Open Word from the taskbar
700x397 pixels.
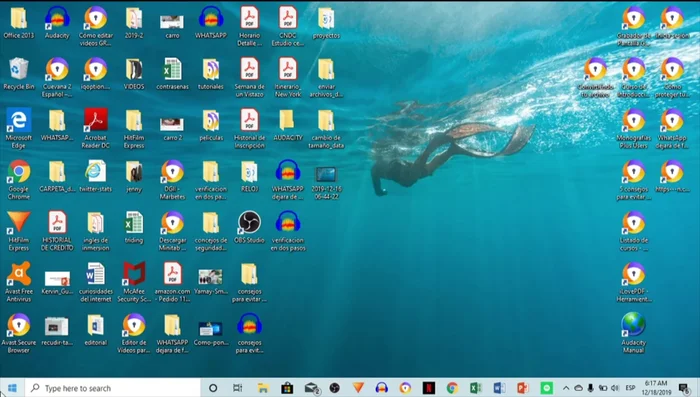(x=500, y=388)
